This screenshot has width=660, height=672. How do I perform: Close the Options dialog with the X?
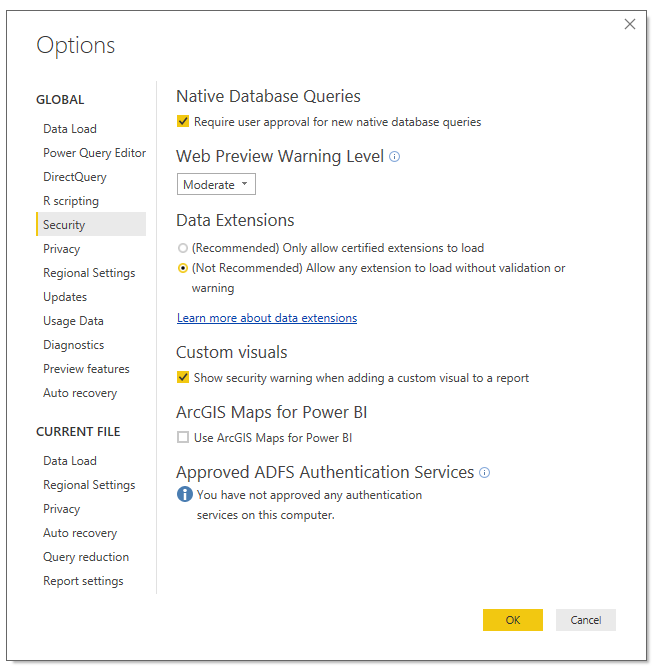pos(630,24)
